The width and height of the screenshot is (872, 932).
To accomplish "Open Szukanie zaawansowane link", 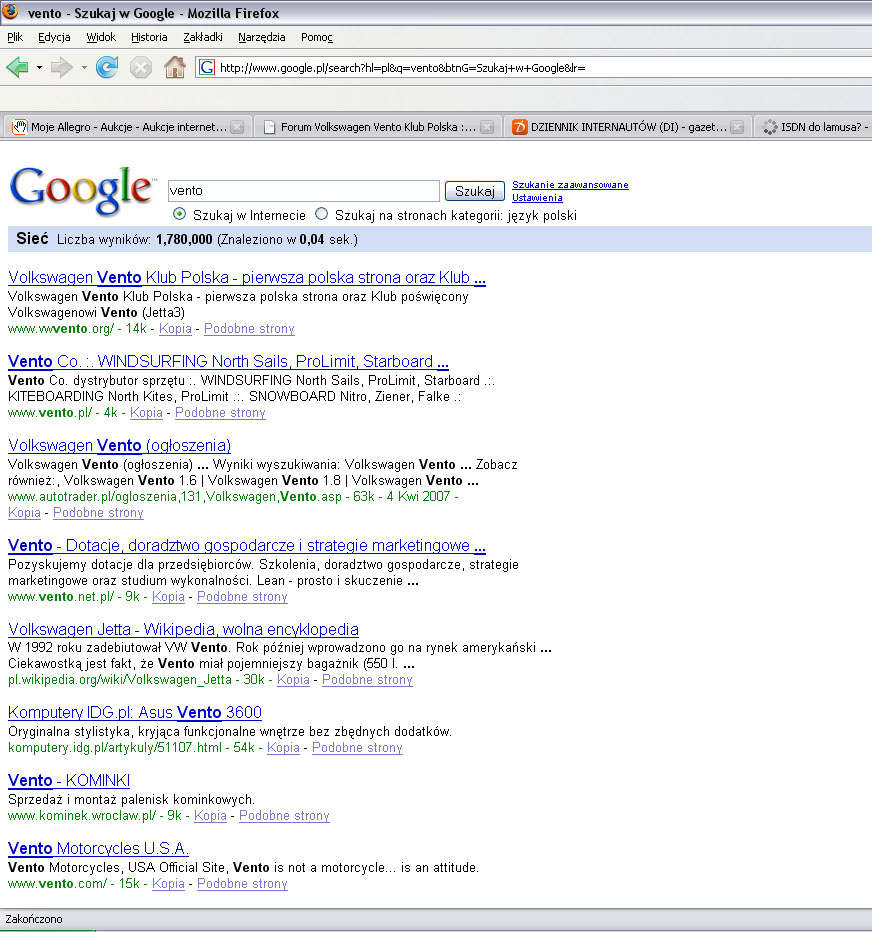I will pos(570,185).
